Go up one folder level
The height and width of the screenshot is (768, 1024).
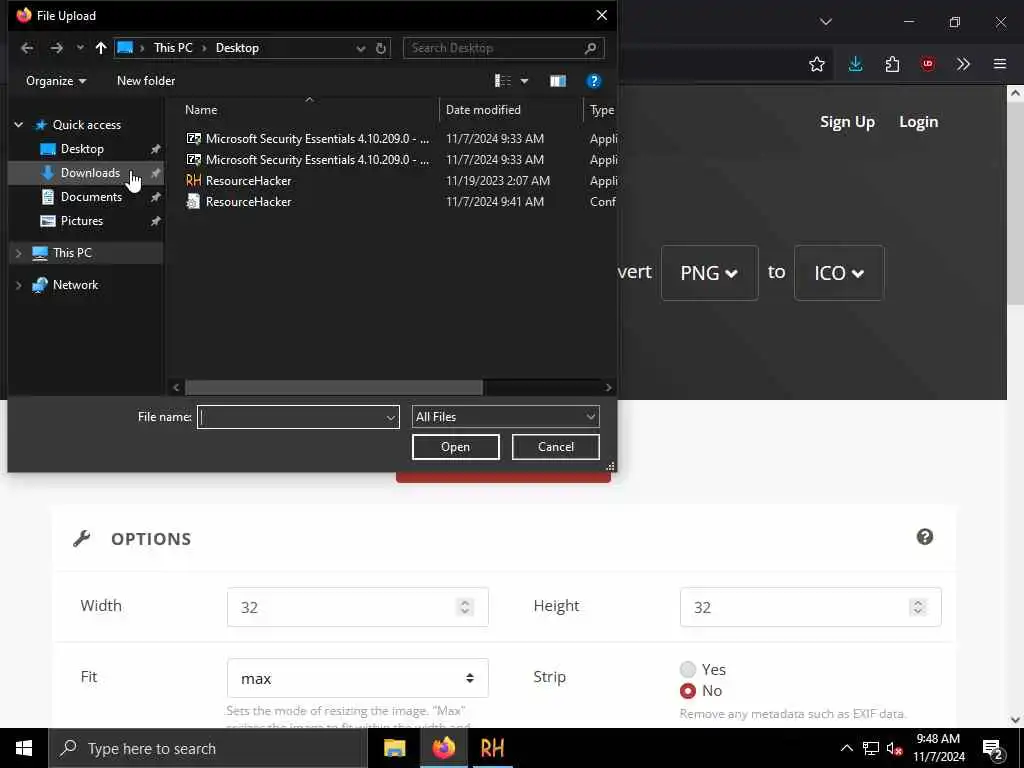coord(101,48)
